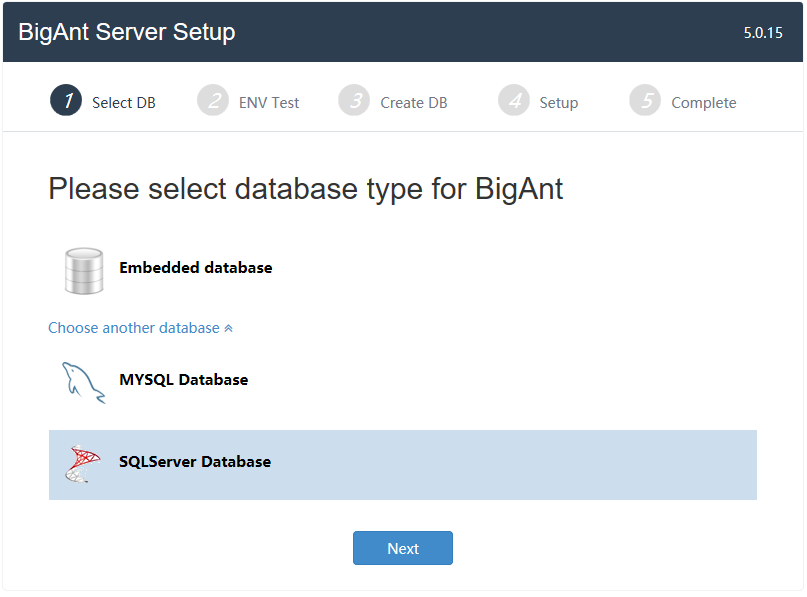This screenshot has height=597, width=807.
Task: Click the Embedded database cylinder icon
Action: (x=84, y=271)
